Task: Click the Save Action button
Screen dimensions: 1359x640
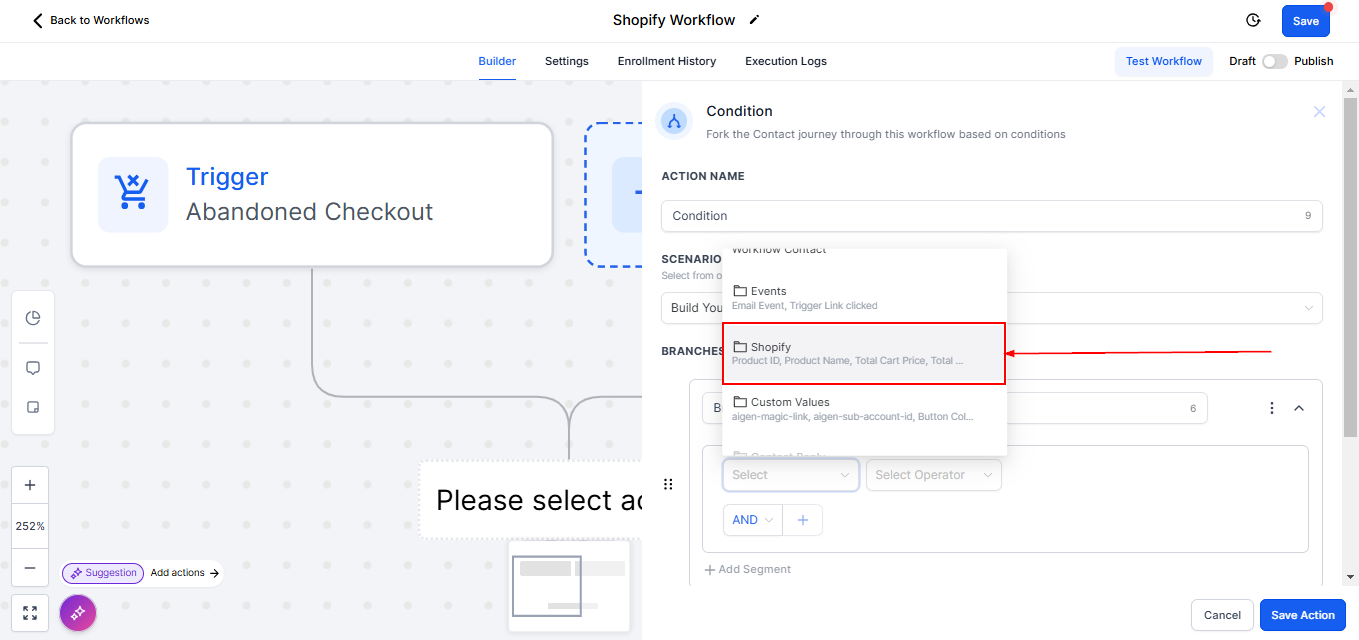Action: pos(1302,615)
